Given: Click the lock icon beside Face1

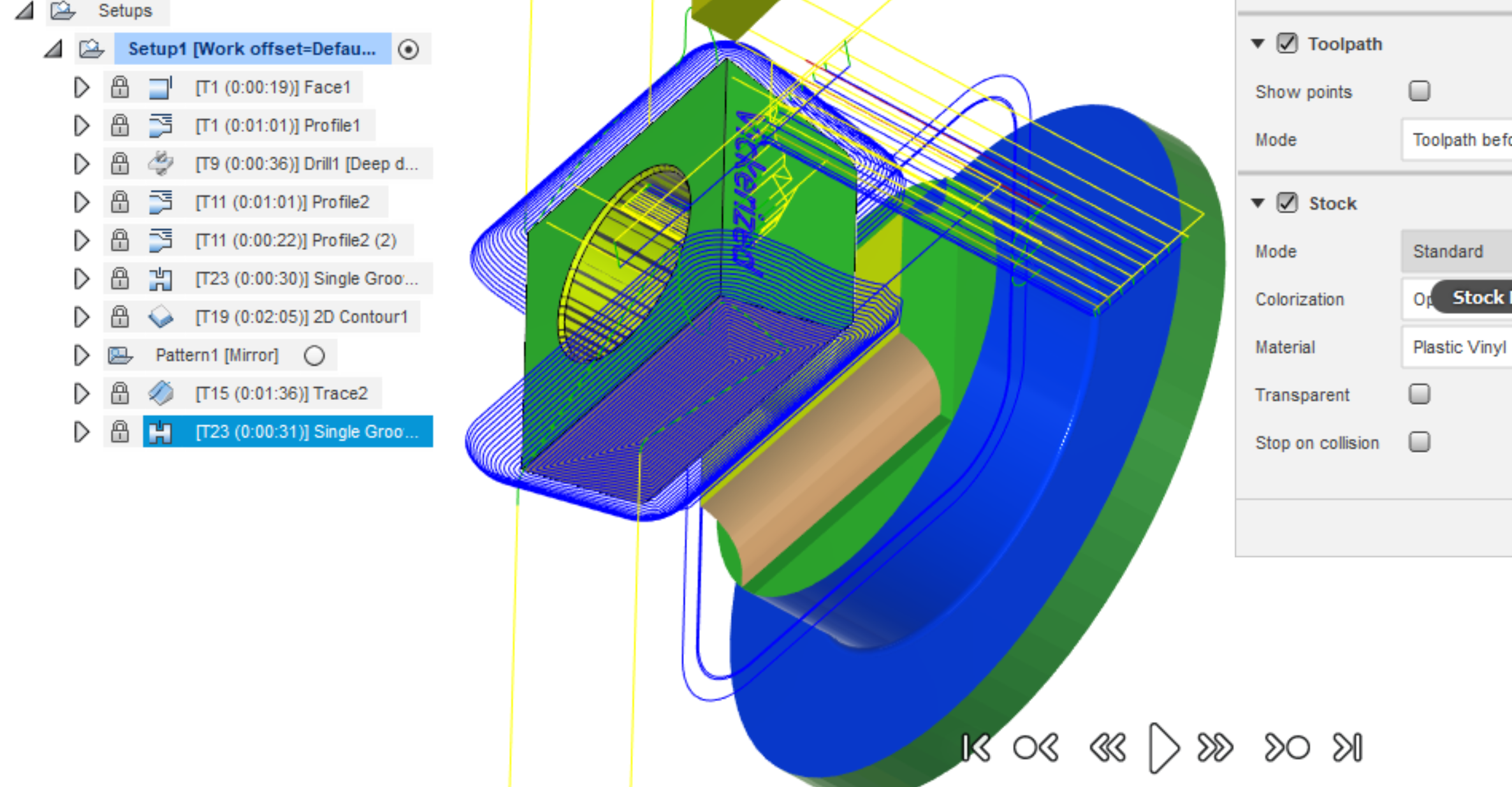Looking at the screenshot, I should [x=119, y=87].
